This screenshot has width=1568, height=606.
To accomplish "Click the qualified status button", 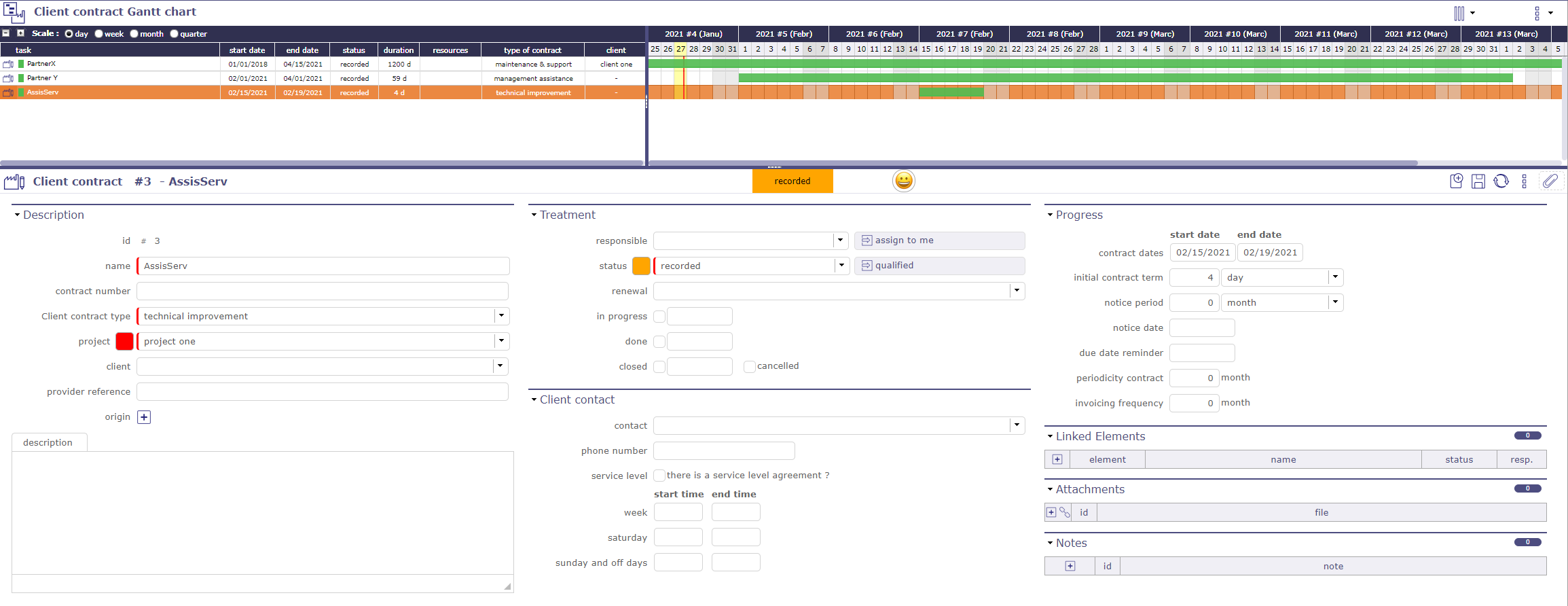I will [x=940, y=266].
